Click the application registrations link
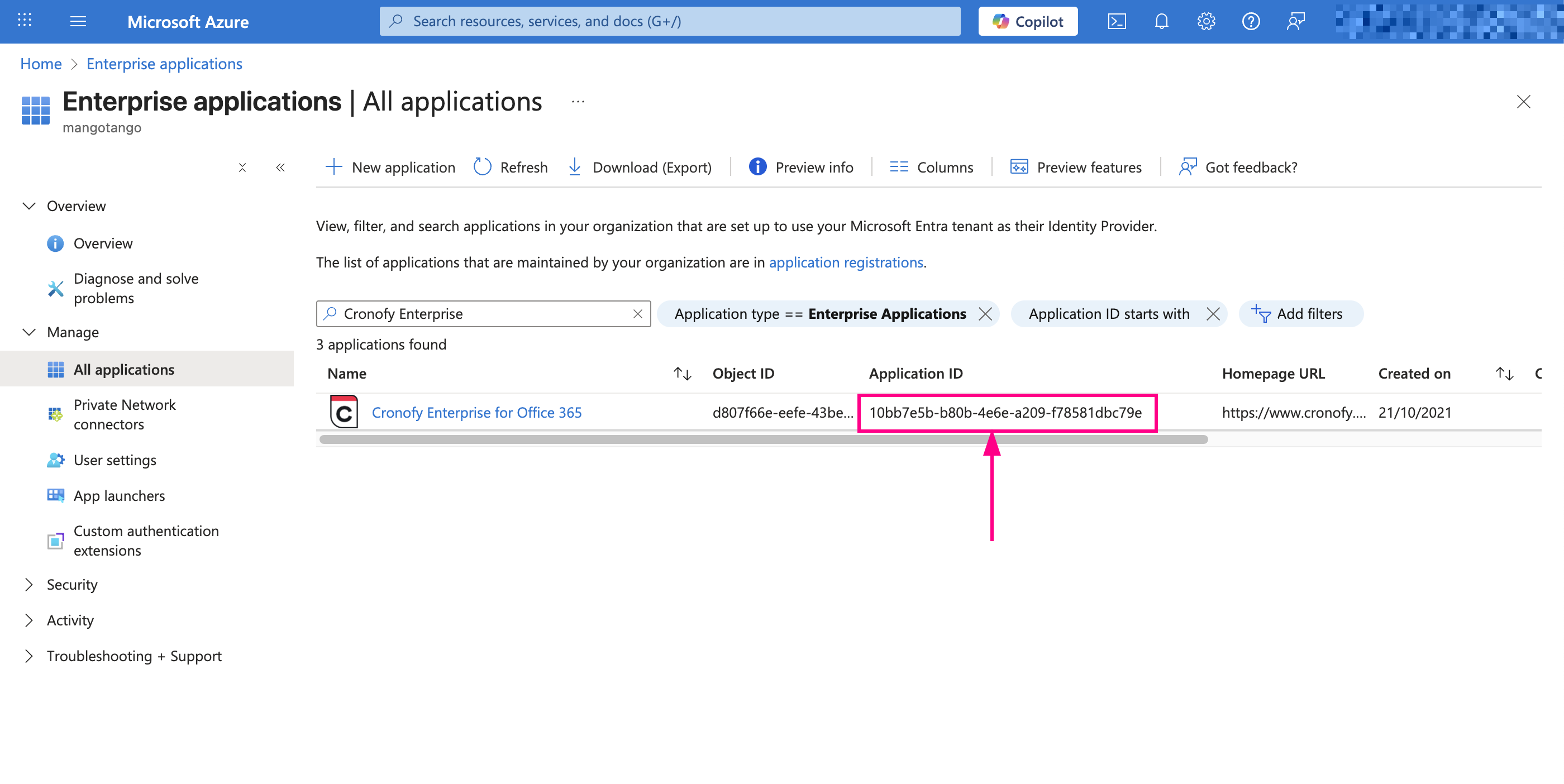The image size is (1564, 784). coord(846,262)
